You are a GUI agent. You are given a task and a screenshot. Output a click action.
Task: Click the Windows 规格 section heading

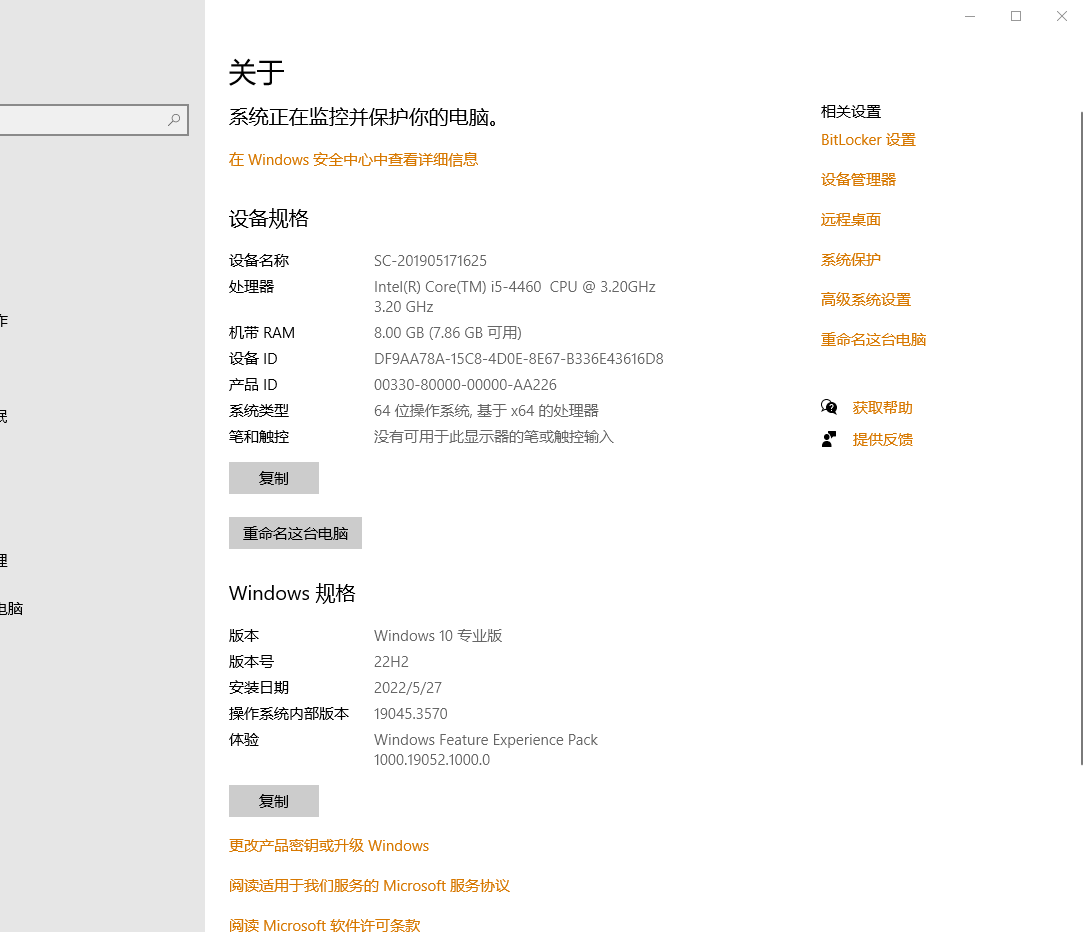coord(292,594)
